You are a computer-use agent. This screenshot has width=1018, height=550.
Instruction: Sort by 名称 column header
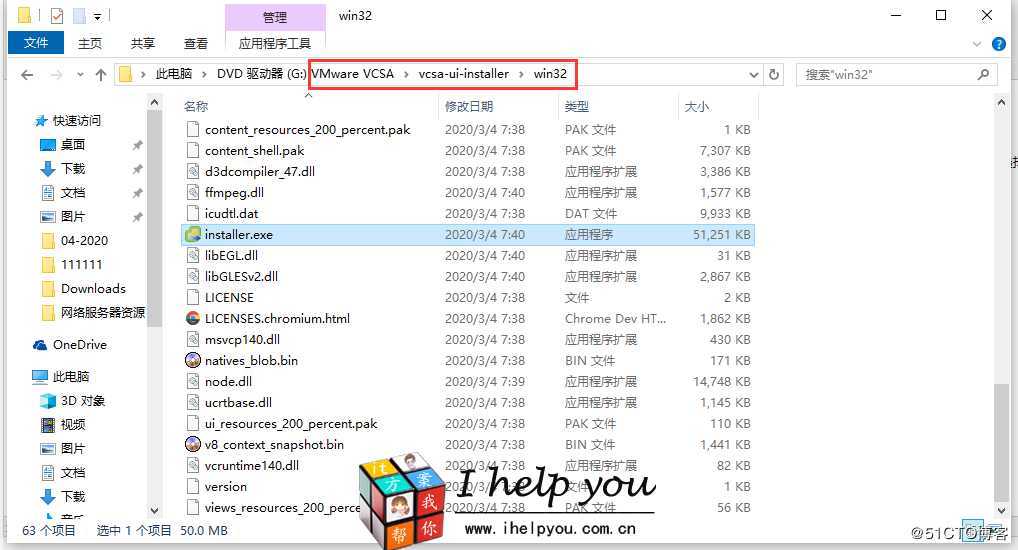[x=196, y=106]
